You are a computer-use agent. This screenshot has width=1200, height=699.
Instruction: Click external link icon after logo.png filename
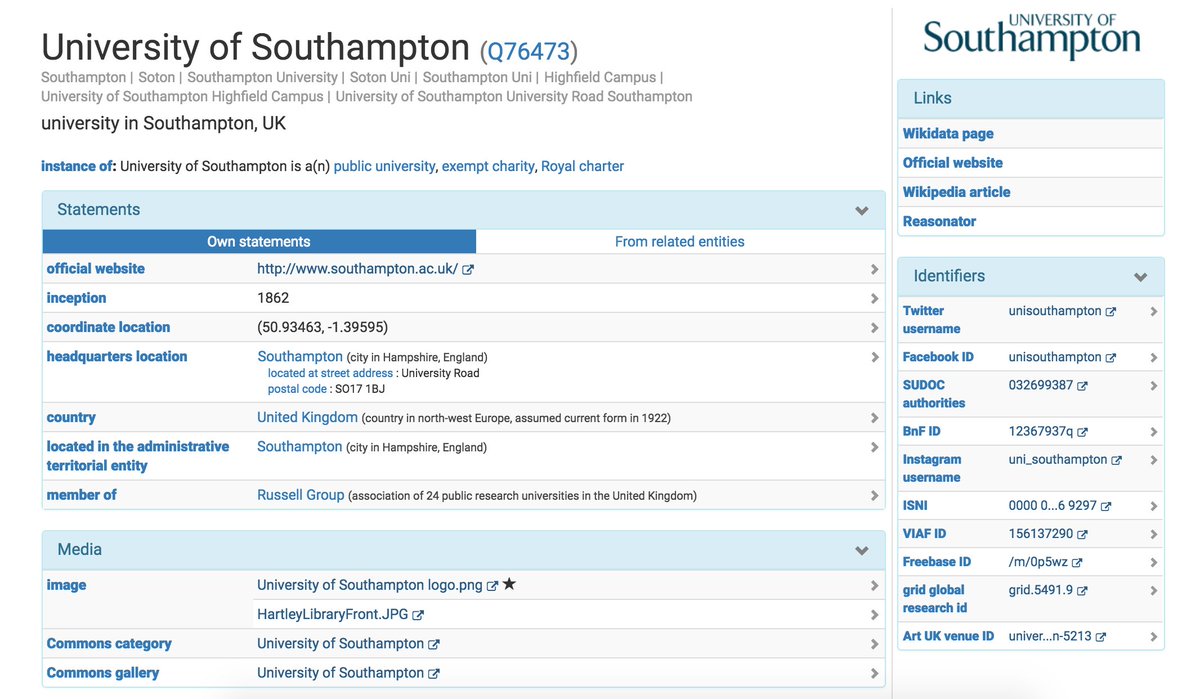pos(492,586)
